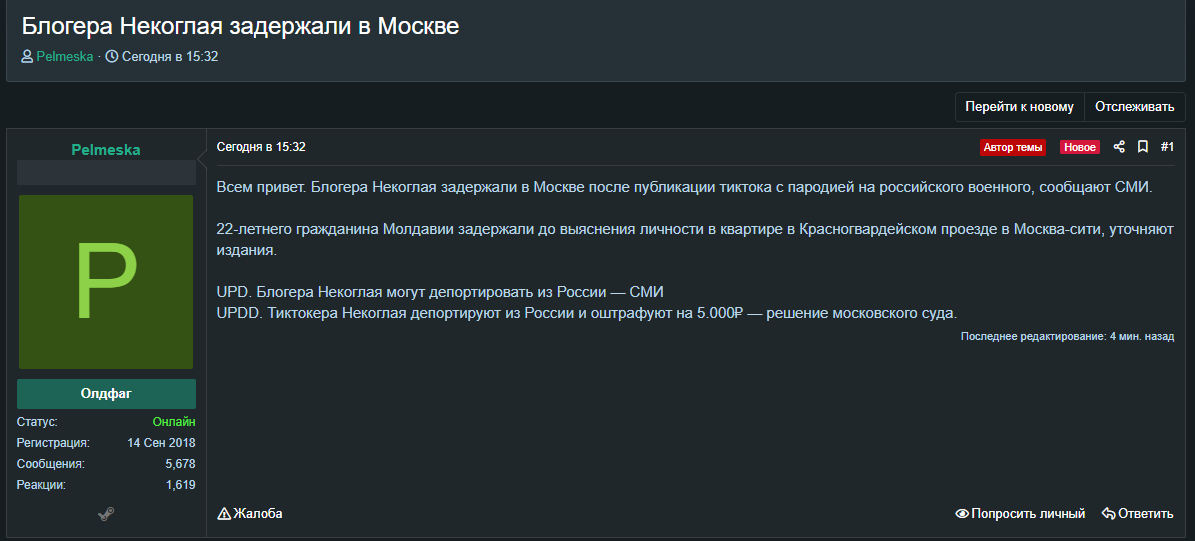1195x541 pixels.
Task: Click the reply arrow icon beside Ответить
Action: click(x=1108, y=514)
